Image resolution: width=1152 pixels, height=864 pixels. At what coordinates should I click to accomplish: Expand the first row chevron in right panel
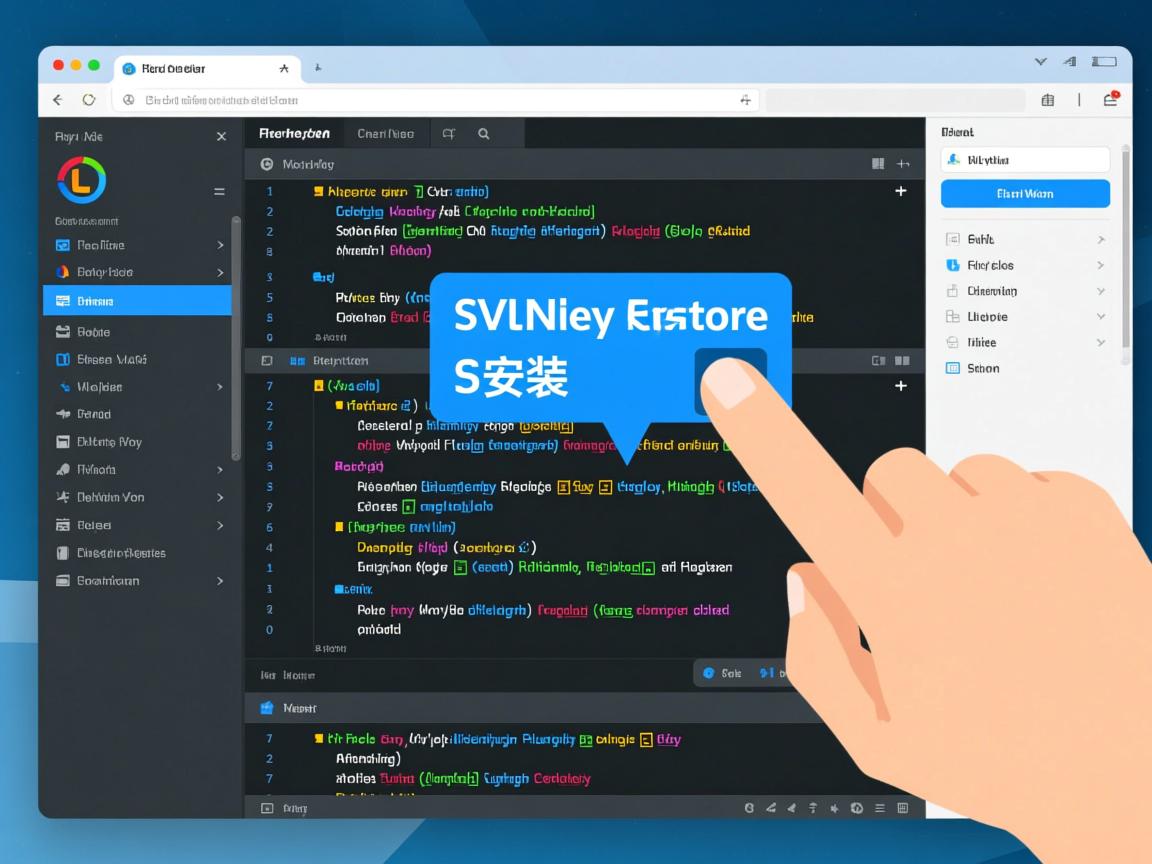(1100, 240)
